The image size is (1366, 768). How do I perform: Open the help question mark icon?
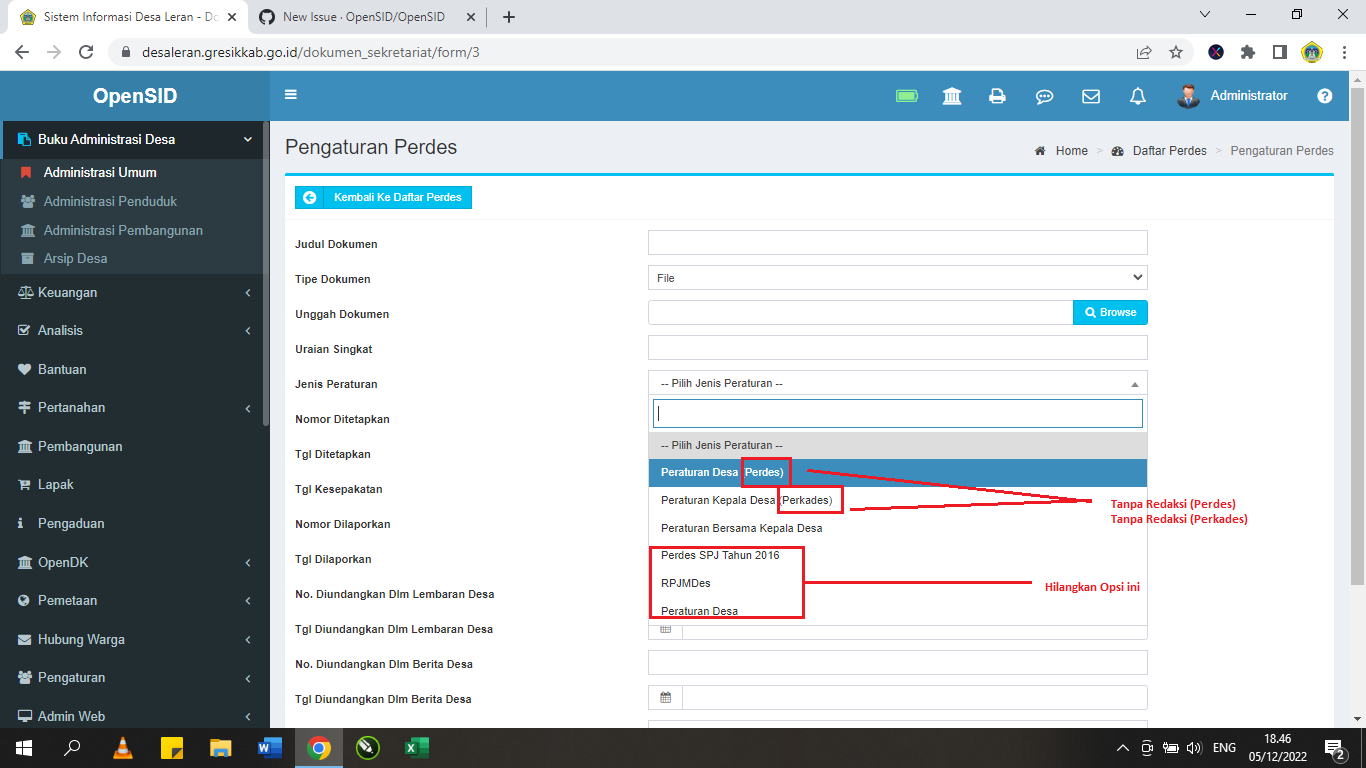click(x=1324, y=96)
